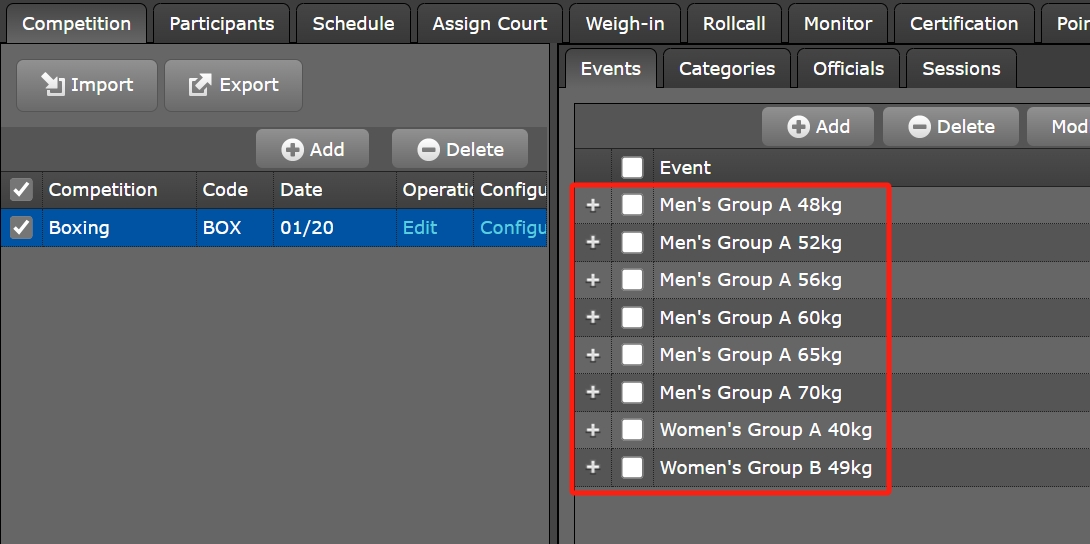1090x544 pixels.
Task: Open the Configure link for Boxing
Action: point(512,228)
